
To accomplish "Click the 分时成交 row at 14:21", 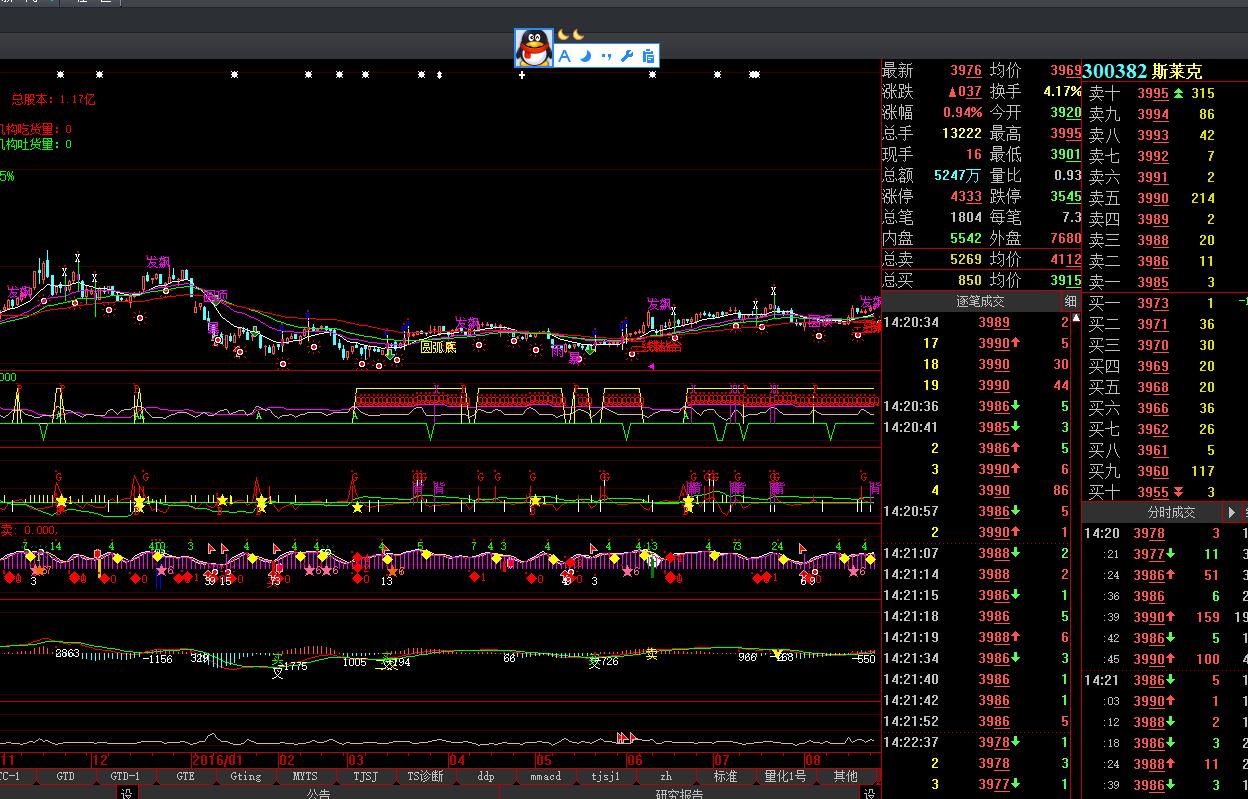I will point(1165,680).
